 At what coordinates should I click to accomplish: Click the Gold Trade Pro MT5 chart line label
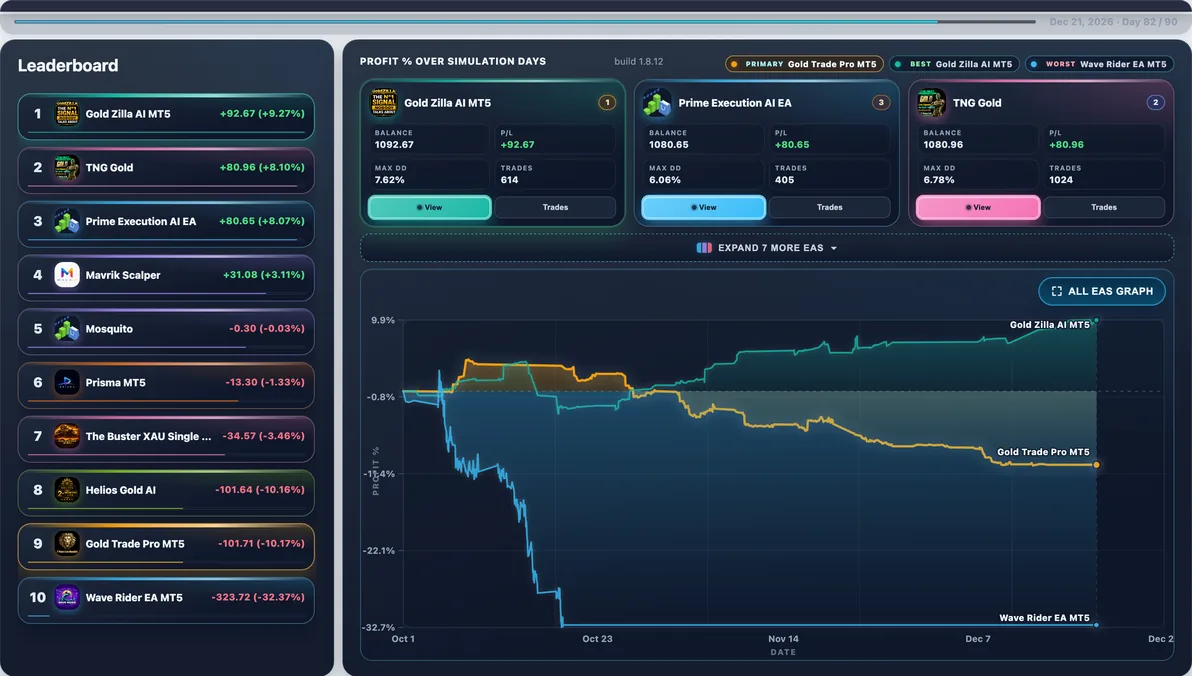1043,452
